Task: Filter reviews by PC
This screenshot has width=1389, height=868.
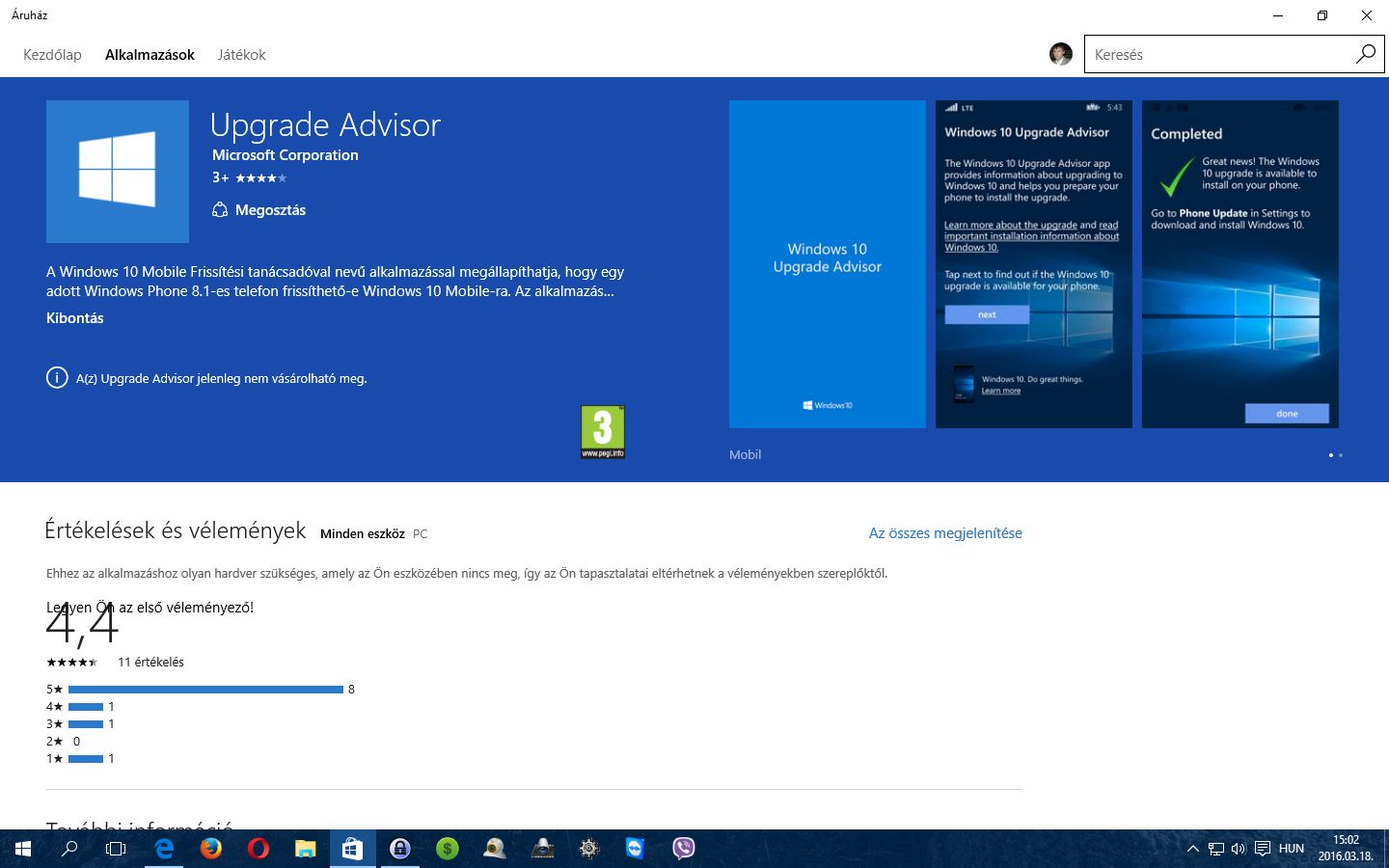Action: (x=421, y=533)
